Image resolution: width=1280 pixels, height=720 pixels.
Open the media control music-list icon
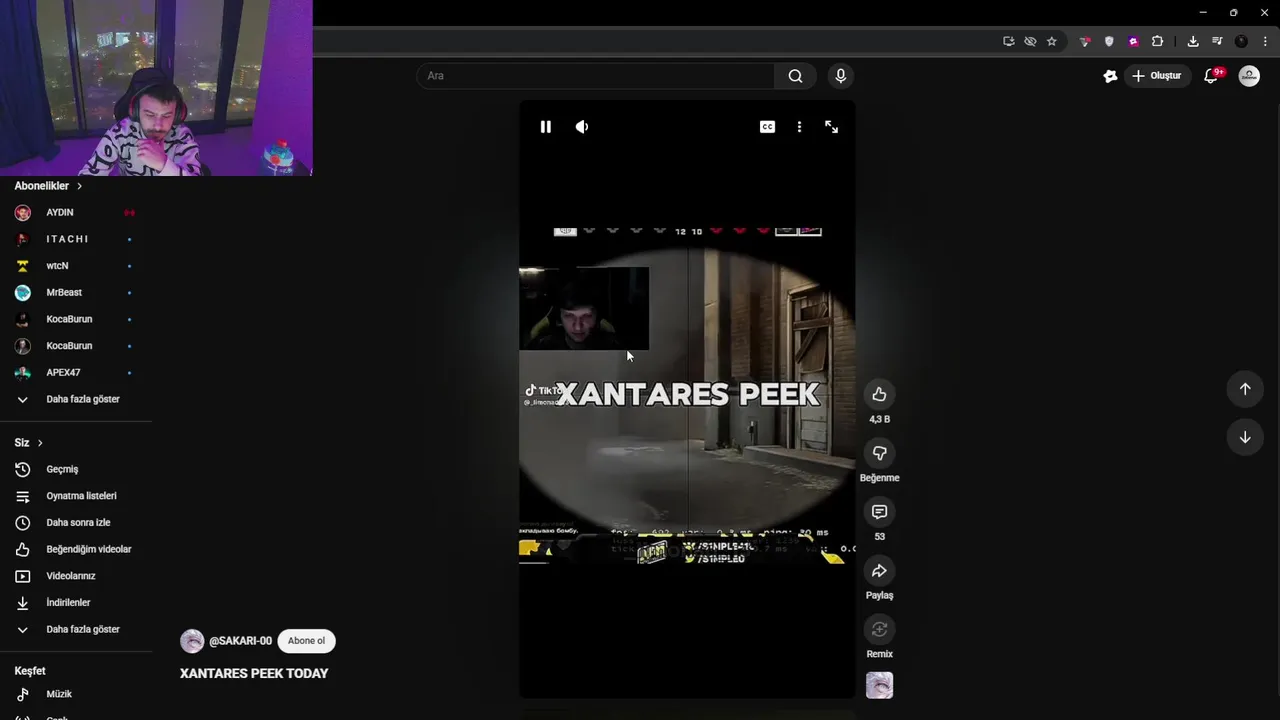pos(1217,41)
